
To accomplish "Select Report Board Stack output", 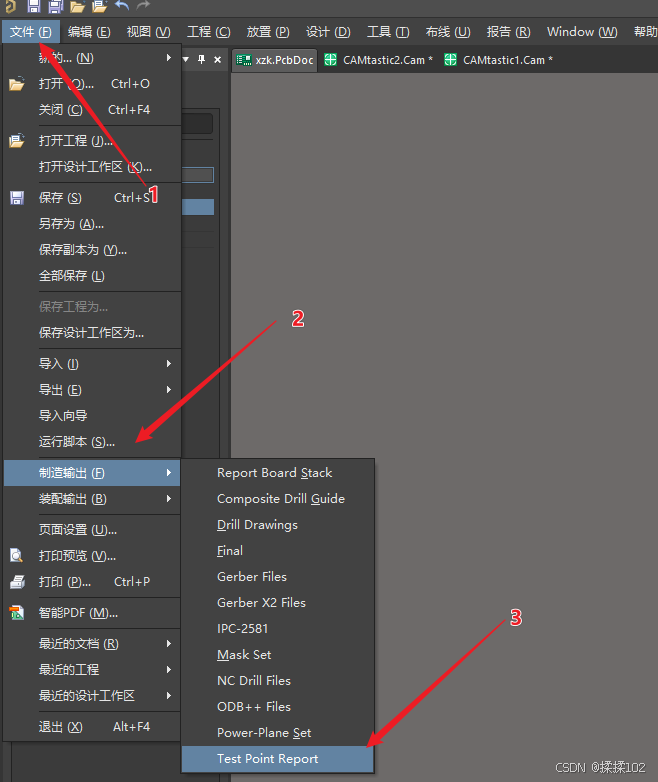I will pos(277,473).
